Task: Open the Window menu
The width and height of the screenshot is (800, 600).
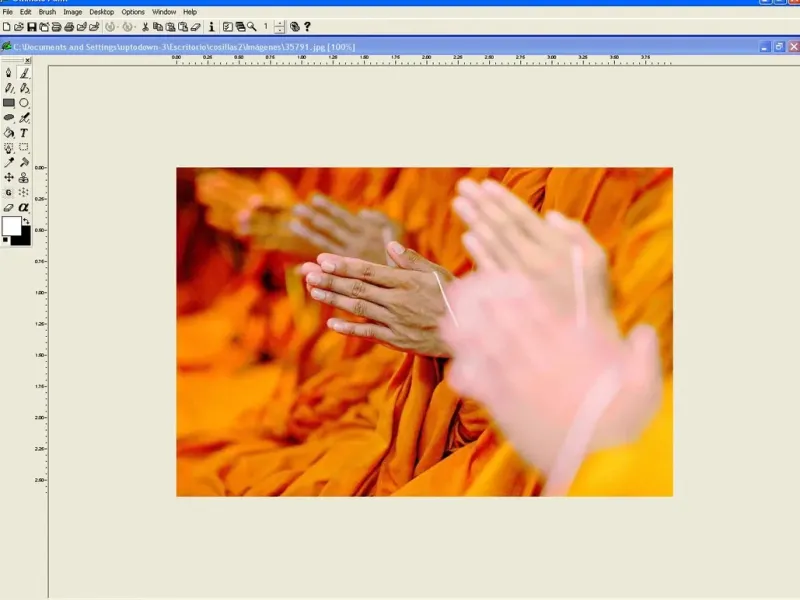Action: point(164,12)
